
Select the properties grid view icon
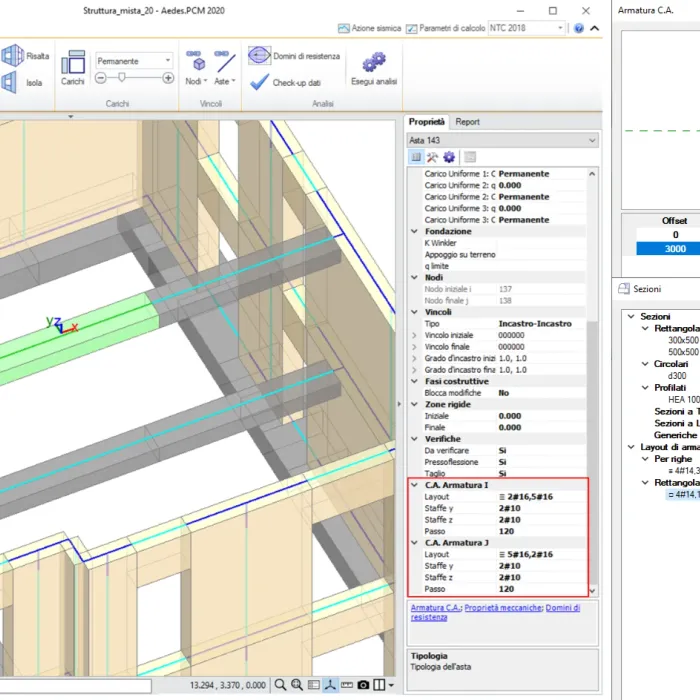click(416, 157)
